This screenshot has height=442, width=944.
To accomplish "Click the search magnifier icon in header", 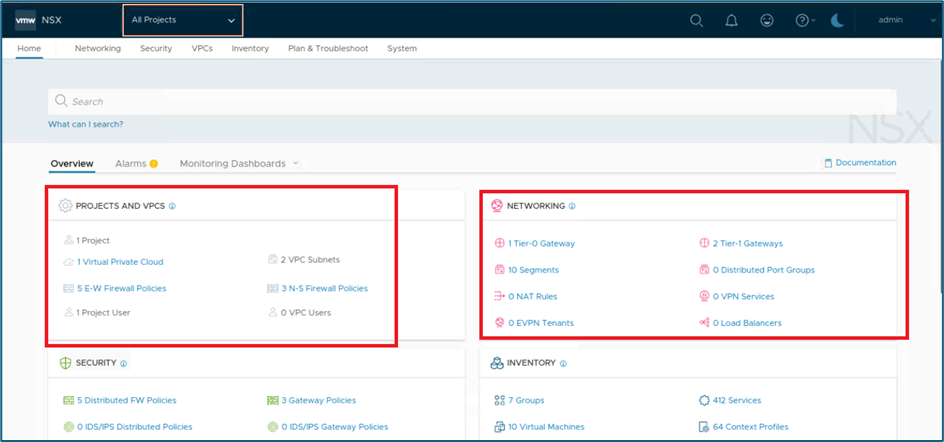I will (697, 20).
